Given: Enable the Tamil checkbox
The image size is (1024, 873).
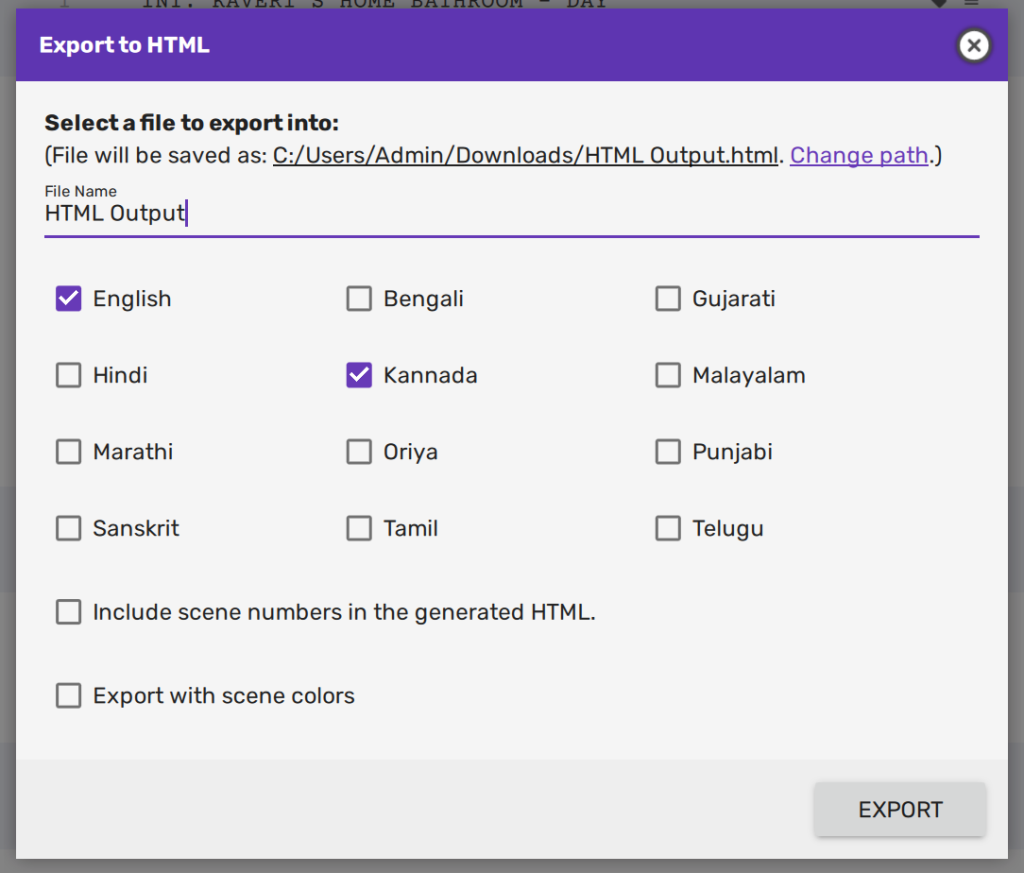Looking at the screenshot, I should tap(359, 528).
